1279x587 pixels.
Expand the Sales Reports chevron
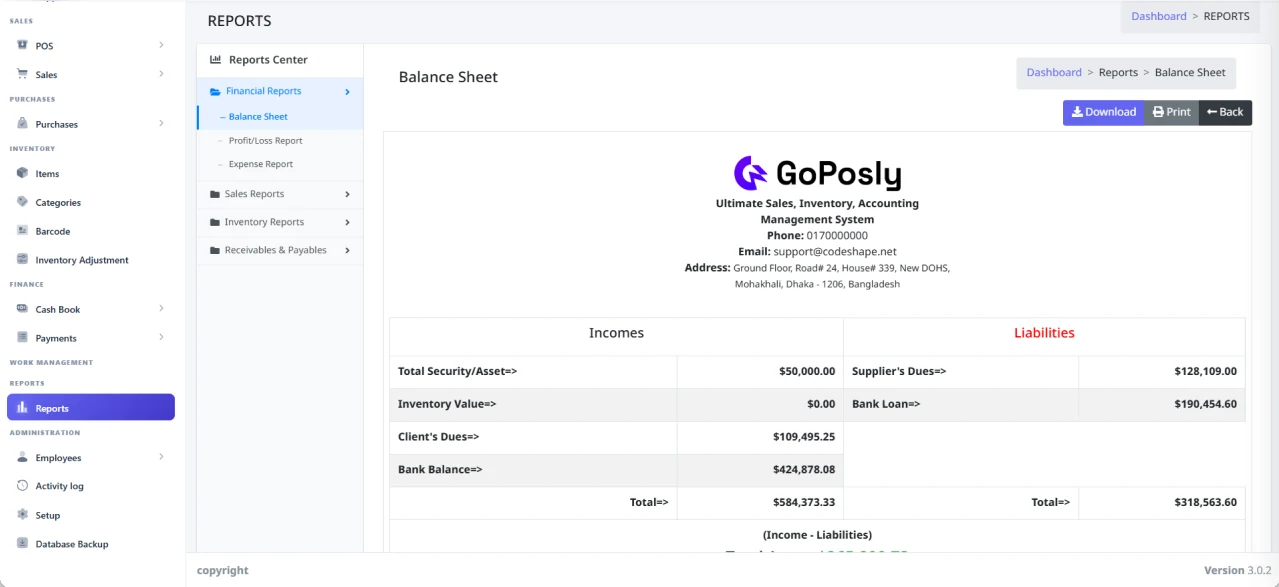347,194
